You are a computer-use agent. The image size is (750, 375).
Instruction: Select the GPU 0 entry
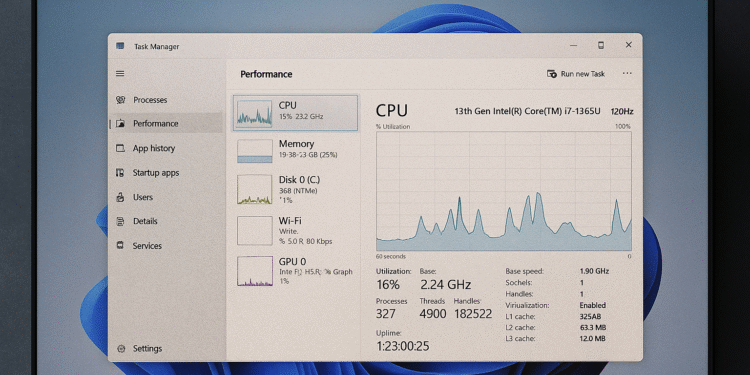295,271
